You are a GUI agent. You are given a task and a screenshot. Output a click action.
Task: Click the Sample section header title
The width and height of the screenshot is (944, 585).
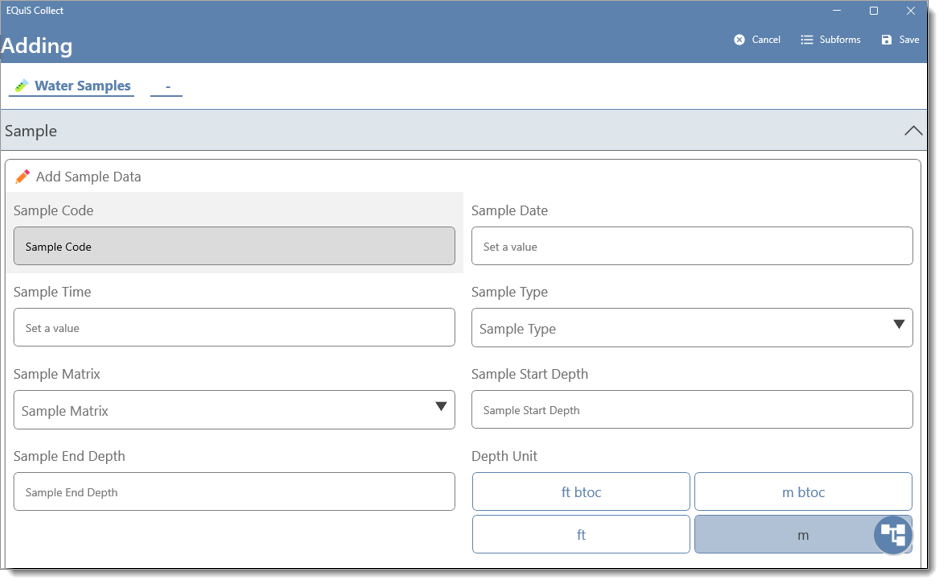pyautogui.click(x=31, y=131)
